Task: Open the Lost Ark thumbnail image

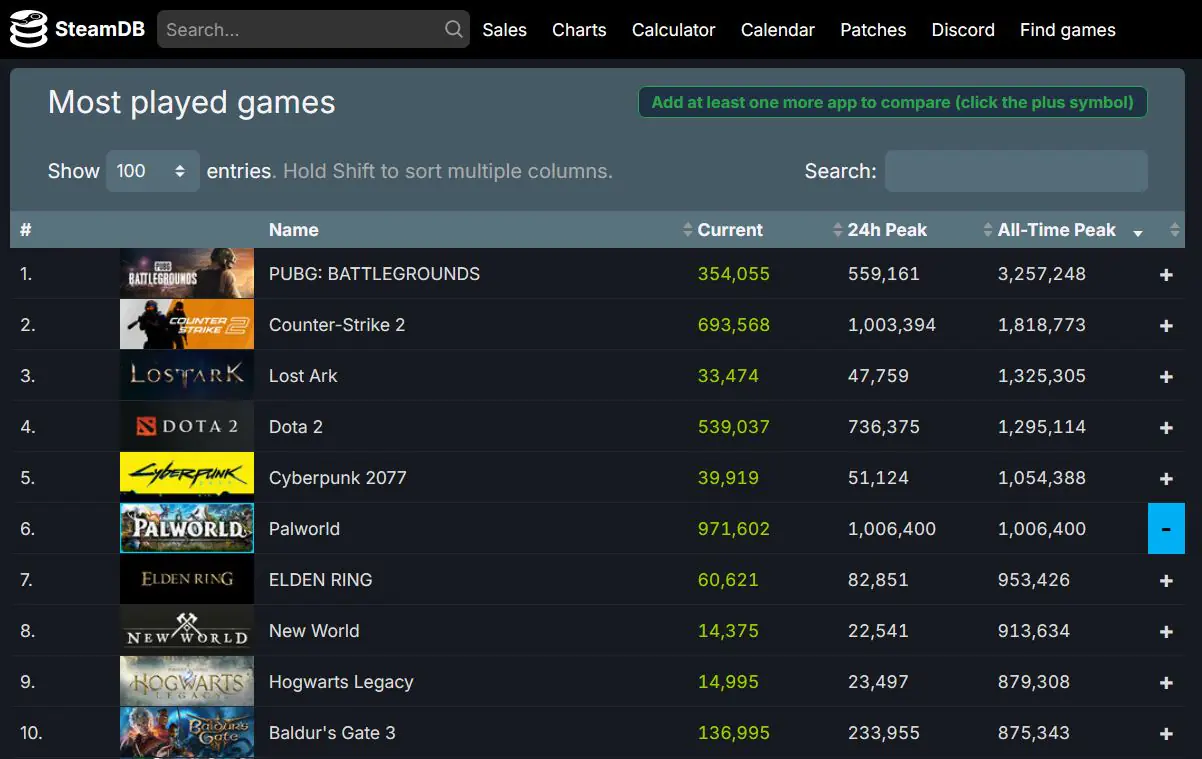Action: tap(187, 376)
